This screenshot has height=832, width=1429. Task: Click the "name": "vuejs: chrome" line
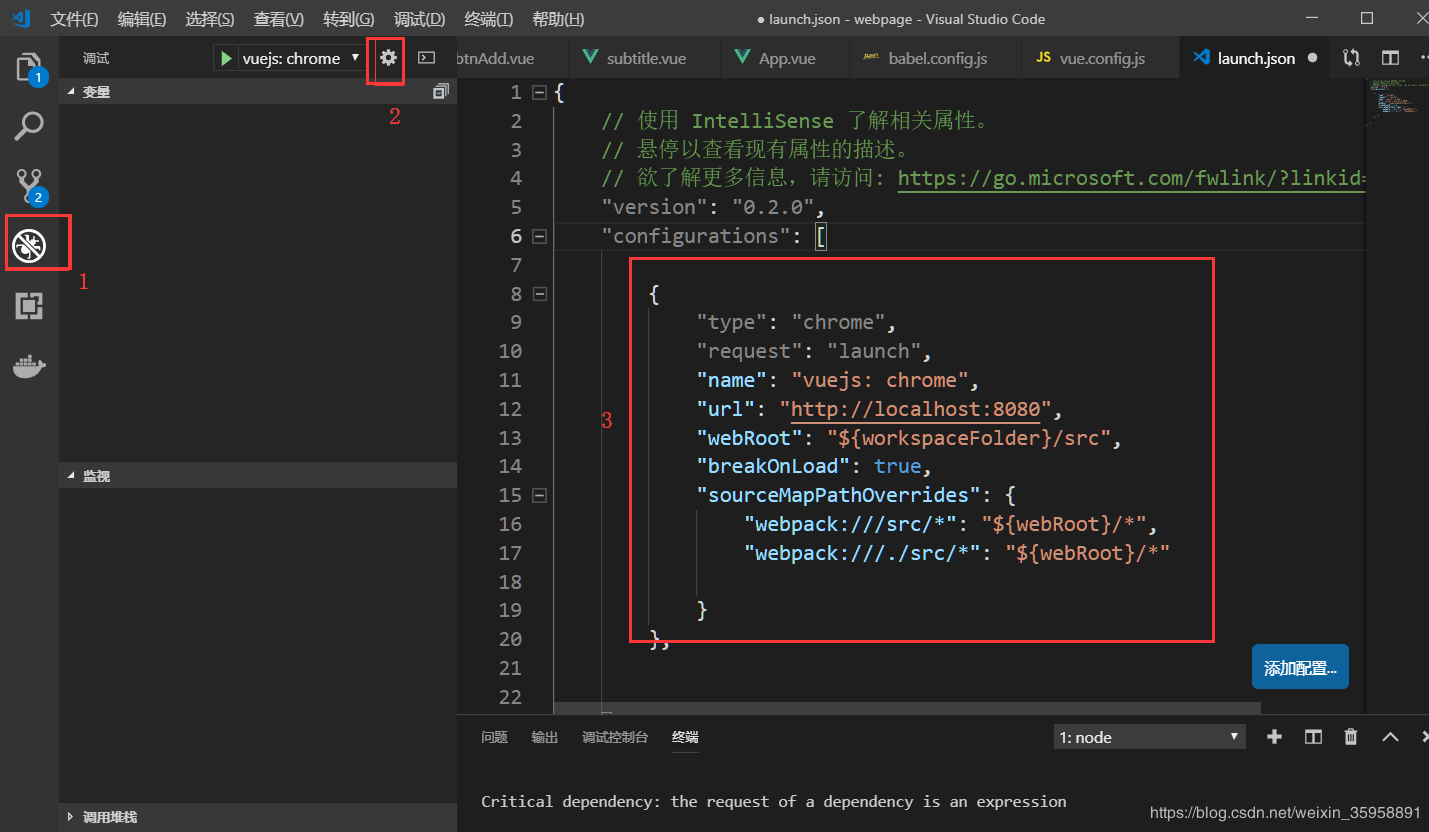(x=838, y=380)
